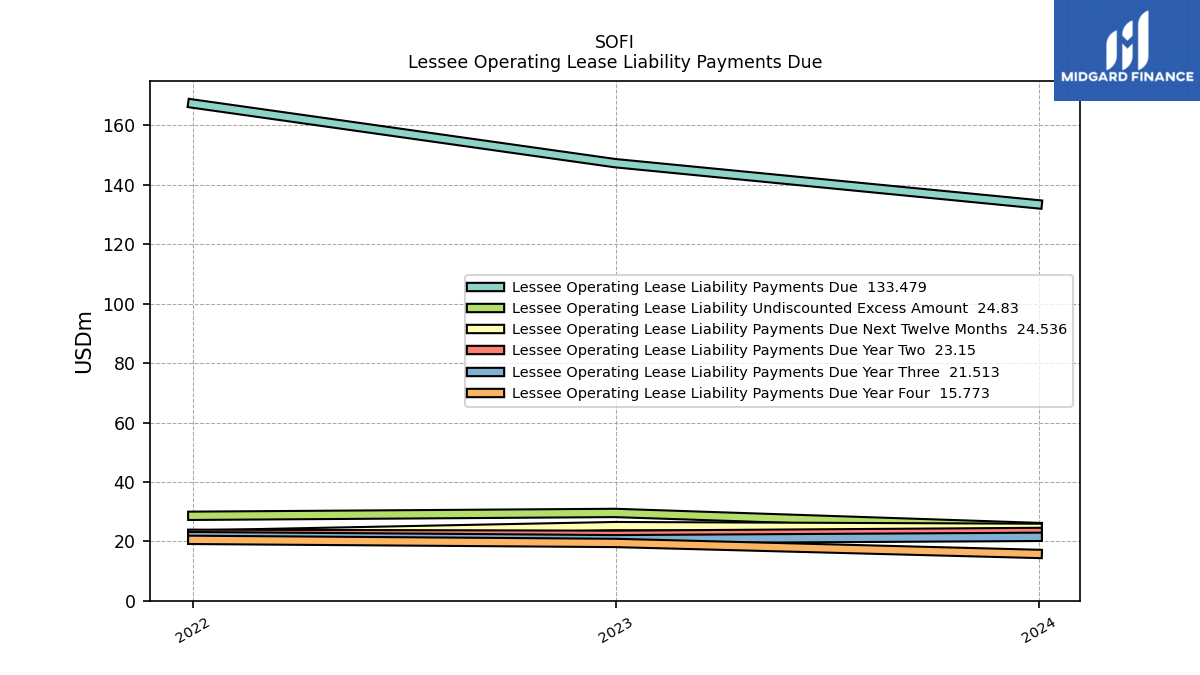
Task: Click the y-axis tick label "20"
Action: (x=125, y=542)
